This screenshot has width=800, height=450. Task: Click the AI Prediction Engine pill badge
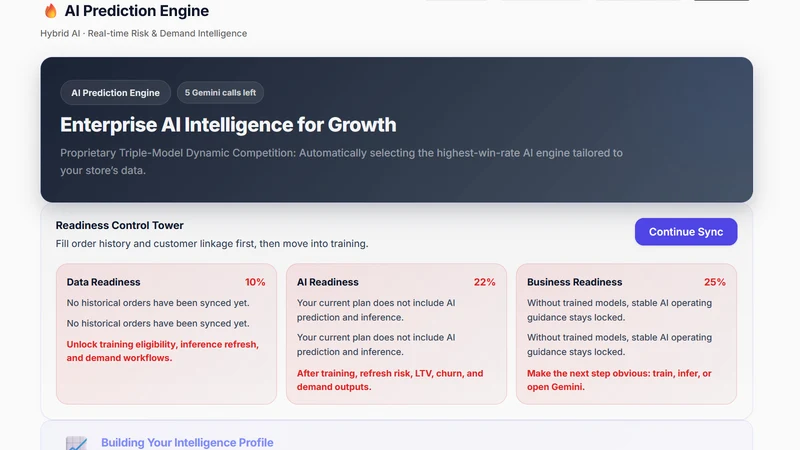click(115, 93)
